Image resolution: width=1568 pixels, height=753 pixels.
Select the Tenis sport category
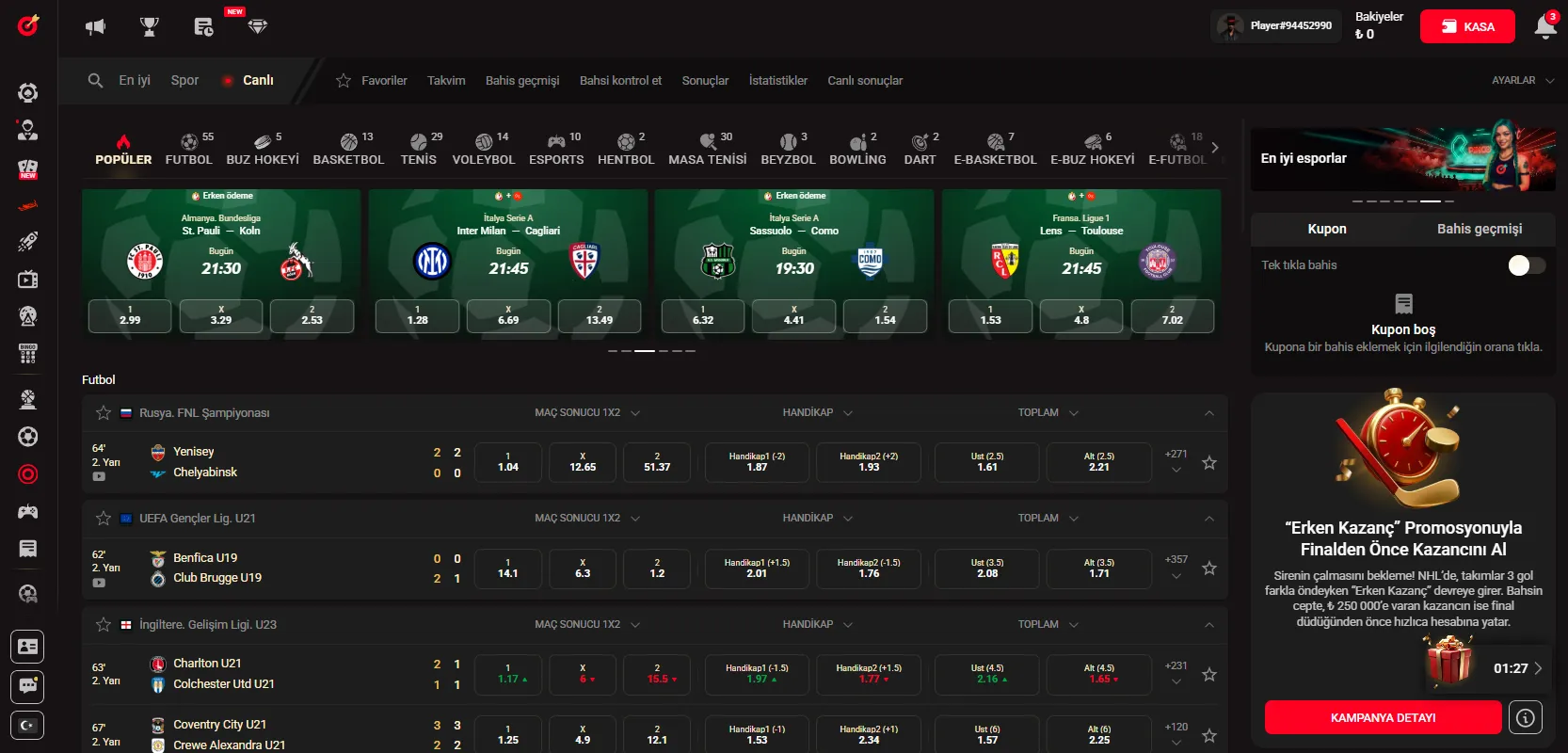tap(419, 150)
